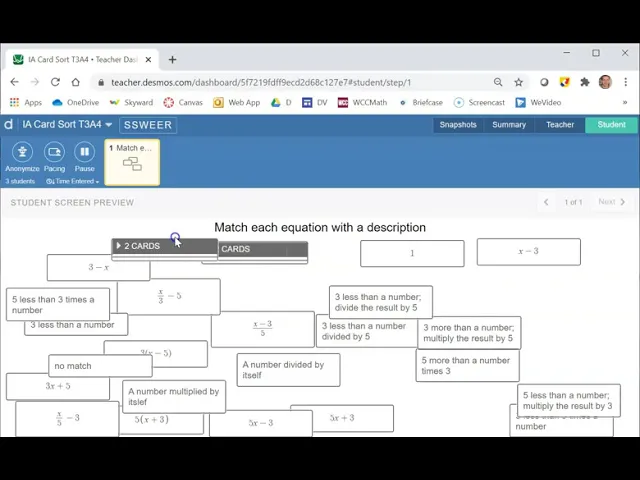
Task: Select the 'A number multiplied by itslef' card
Action: (174, 396)
